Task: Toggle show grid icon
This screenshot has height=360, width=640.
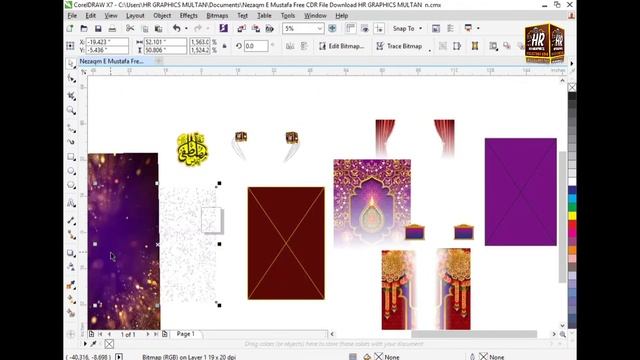Action: point(364,28)
